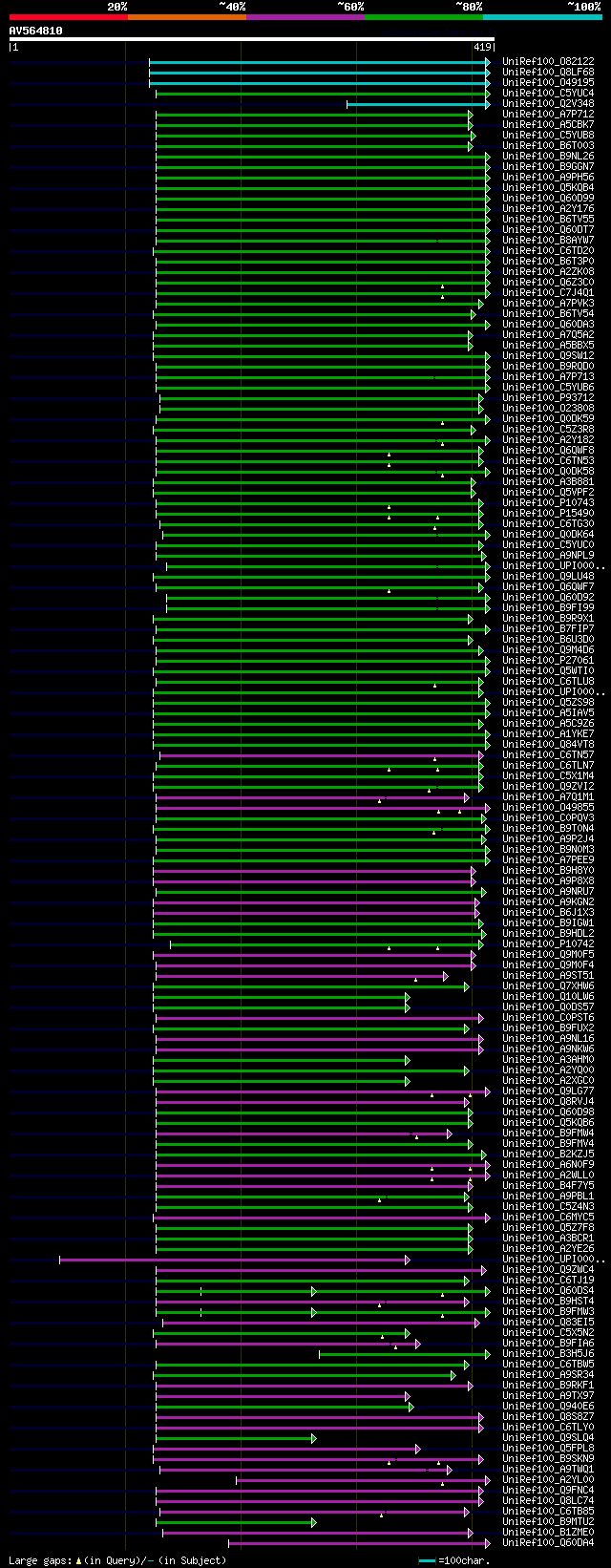
Task: Select hit UniRef100_Q9SLQ4
Action: (x=548, y=1438)
